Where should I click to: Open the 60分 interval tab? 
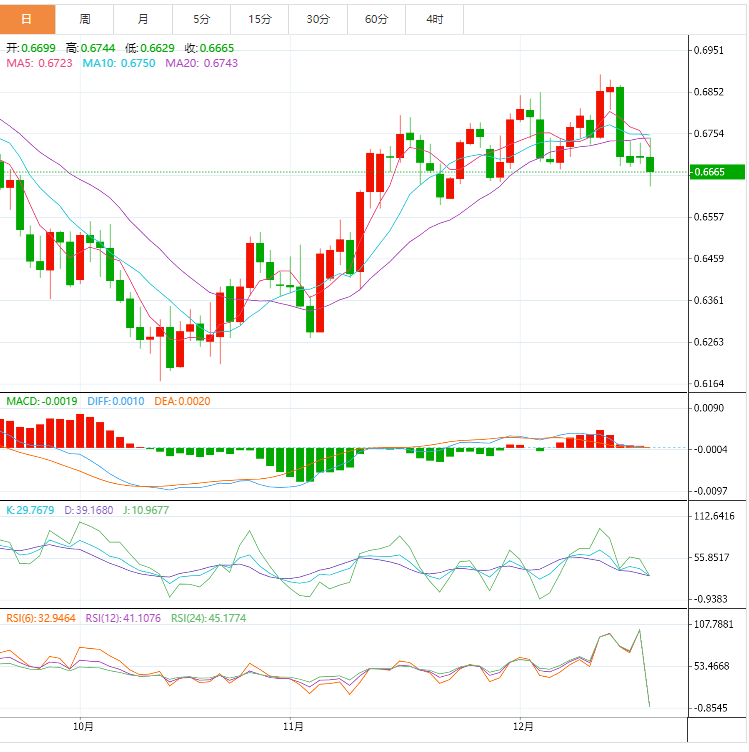376,19
